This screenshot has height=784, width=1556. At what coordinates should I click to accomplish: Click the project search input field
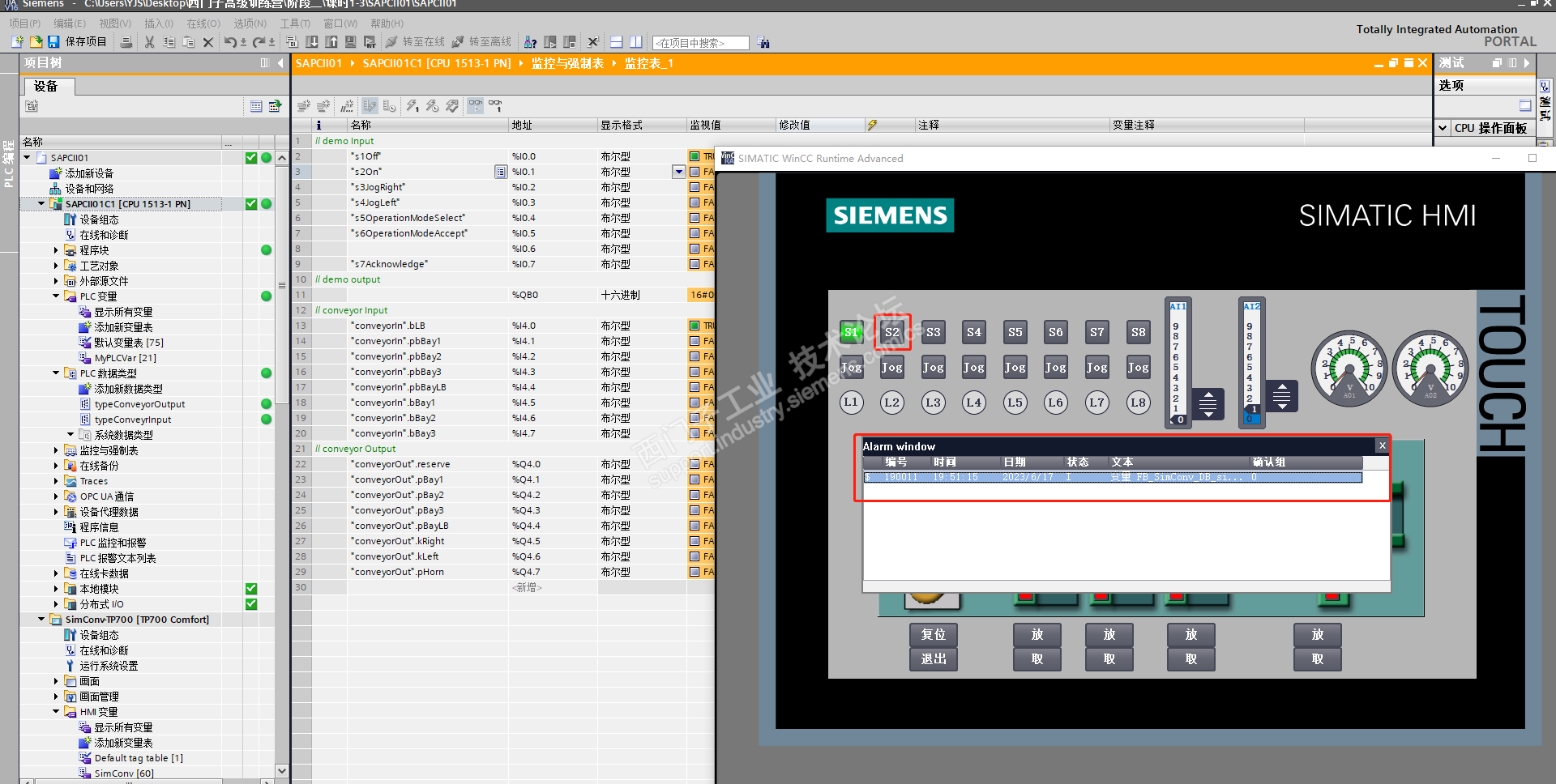coord(701,43)
